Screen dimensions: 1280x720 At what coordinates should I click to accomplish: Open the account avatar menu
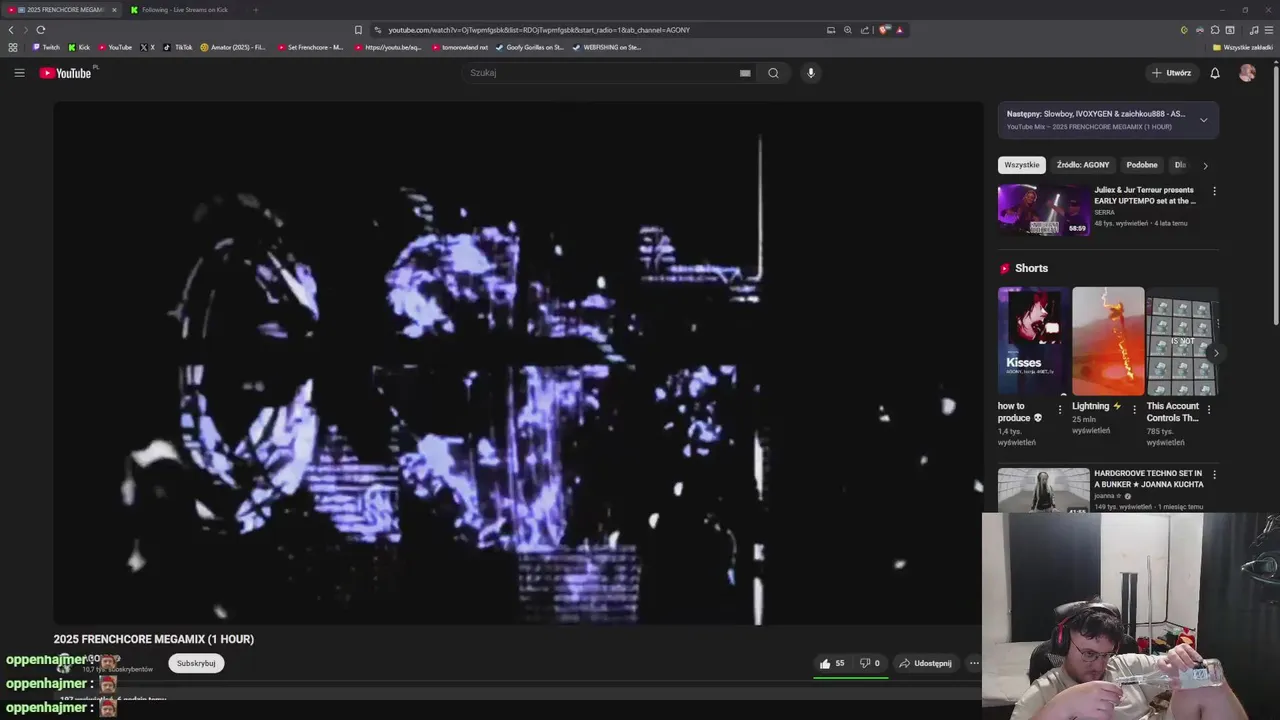(1247, 73)
